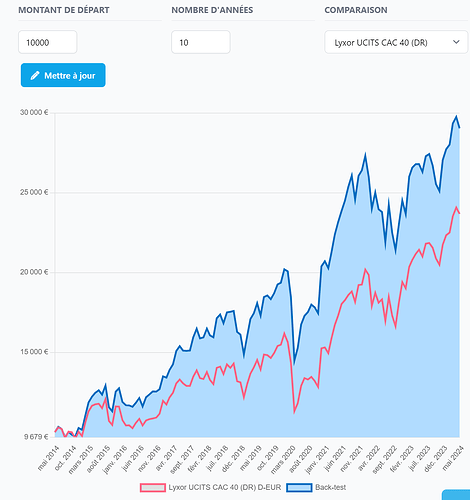Click the mars 2020 dip on the blue line
Screen dimensions: 470x500
pos(294,363)
